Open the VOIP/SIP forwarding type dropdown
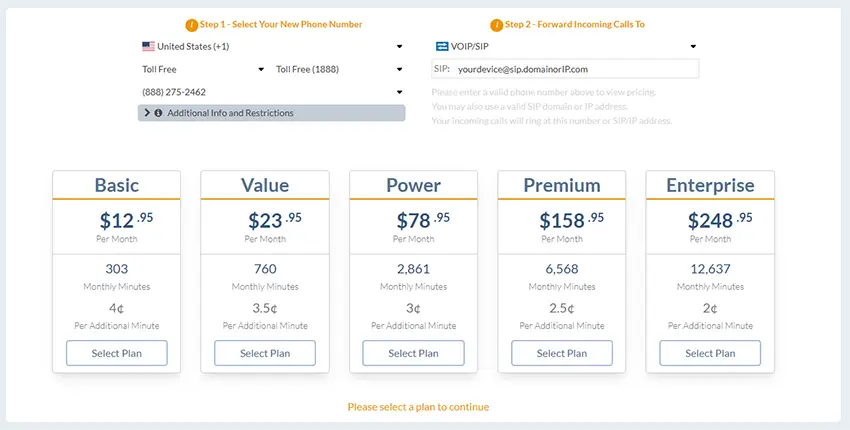The image size is (850, 430). click(x=566, y=46)
